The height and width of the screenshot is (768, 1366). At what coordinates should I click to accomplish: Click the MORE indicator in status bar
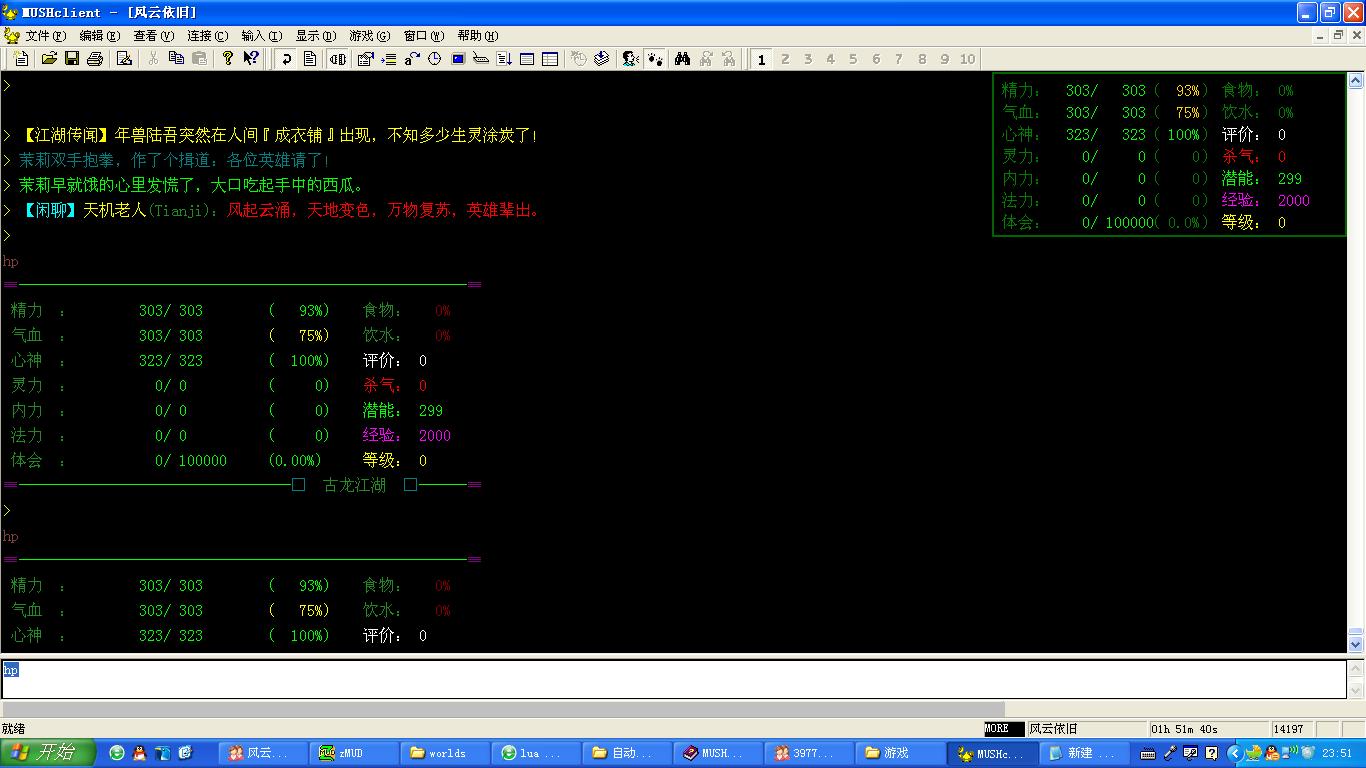click(1004, 728)
